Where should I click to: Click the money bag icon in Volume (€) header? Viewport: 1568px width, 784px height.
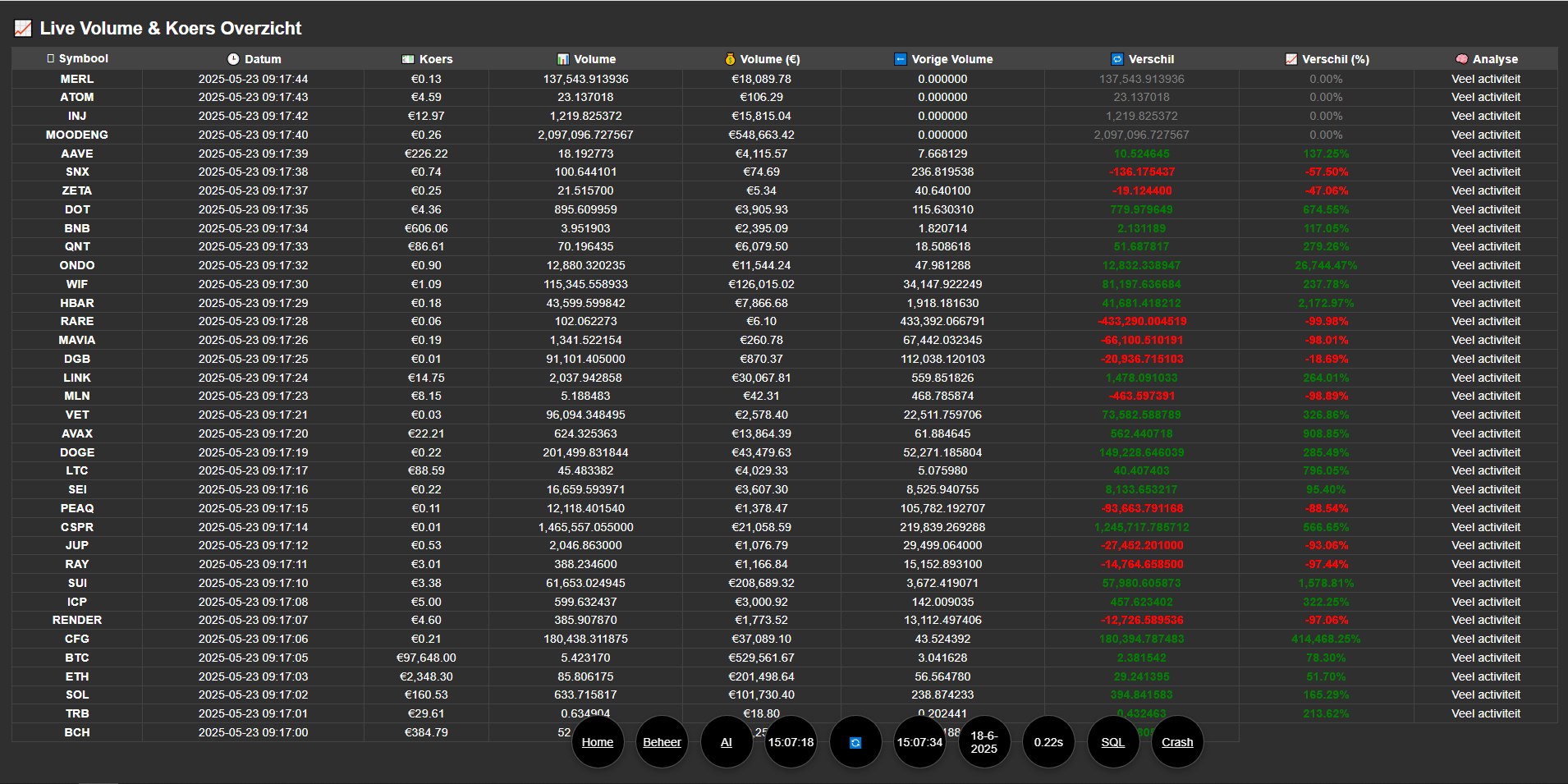(730, 59)
